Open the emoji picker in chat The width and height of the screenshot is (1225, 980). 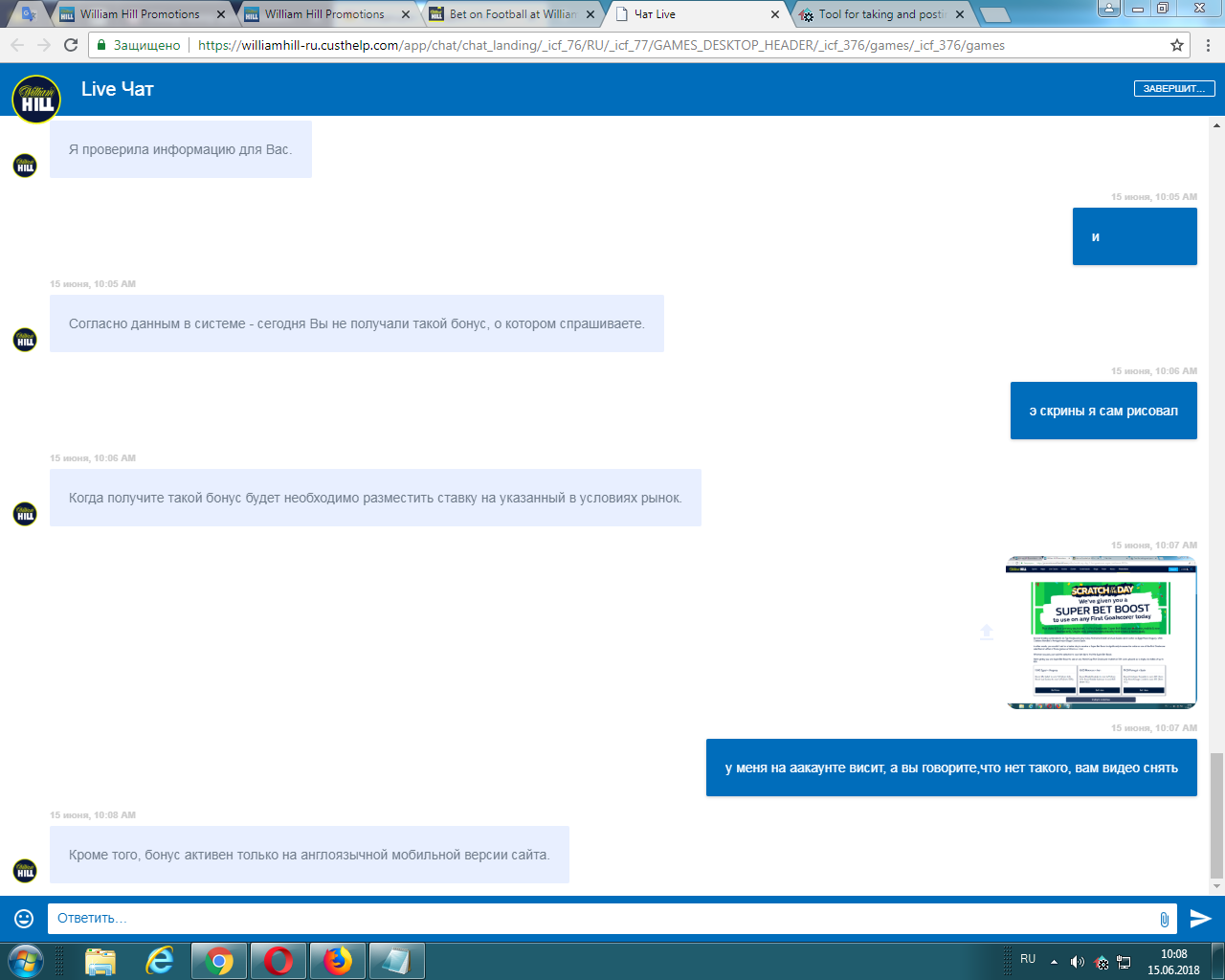click(24, 919)
